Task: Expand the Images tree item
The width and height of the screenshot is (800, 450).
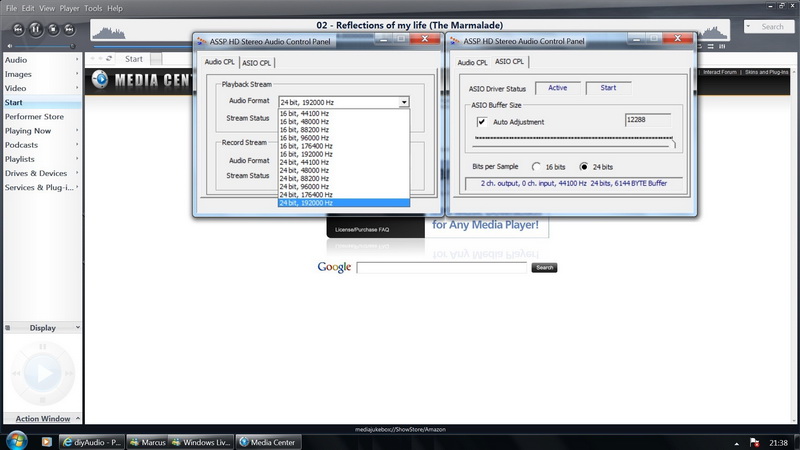Action: pyautogui.click(x=77, y=74)
